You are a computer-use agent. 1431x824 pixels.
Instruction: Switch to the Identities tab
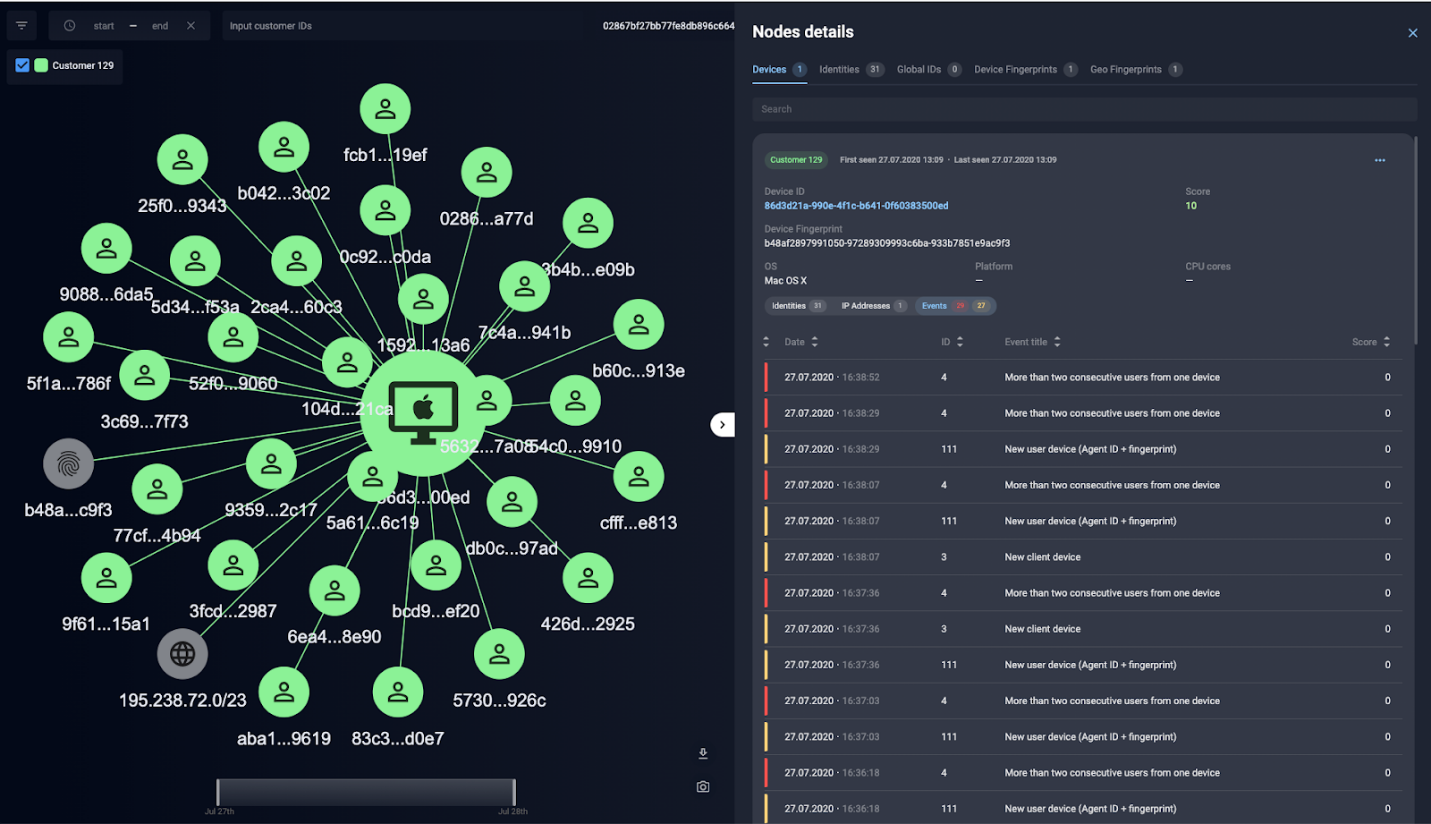(x=851, y=70)
